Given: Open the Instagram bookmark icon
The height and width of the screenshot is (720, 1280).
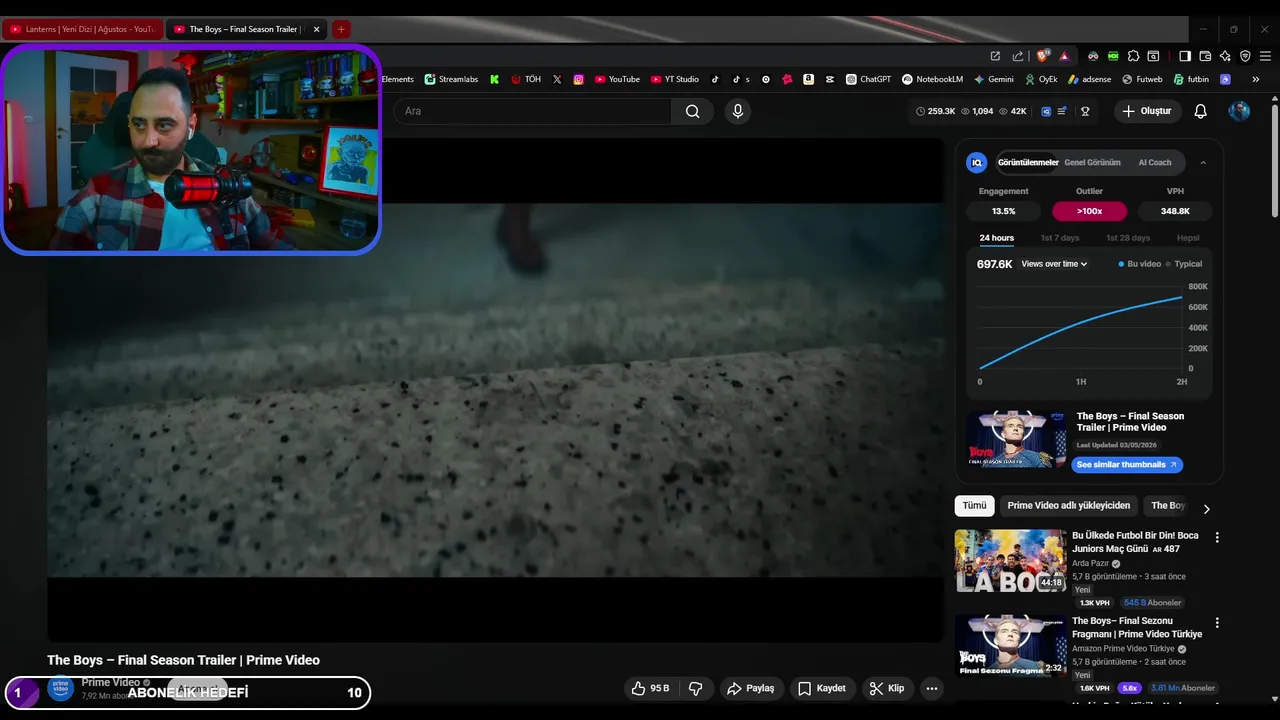Looking at the screenshot, I should (x=578, y=79).
